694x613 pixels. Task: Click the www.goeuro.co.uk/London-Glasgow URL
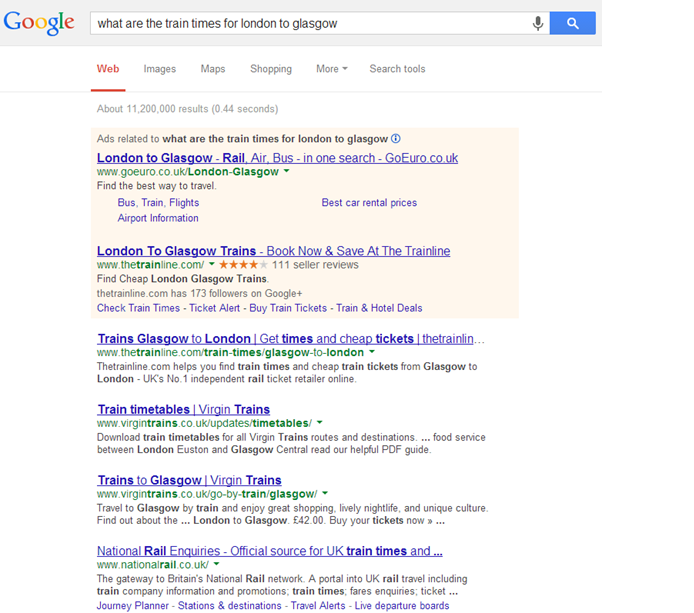pos(188,172)
